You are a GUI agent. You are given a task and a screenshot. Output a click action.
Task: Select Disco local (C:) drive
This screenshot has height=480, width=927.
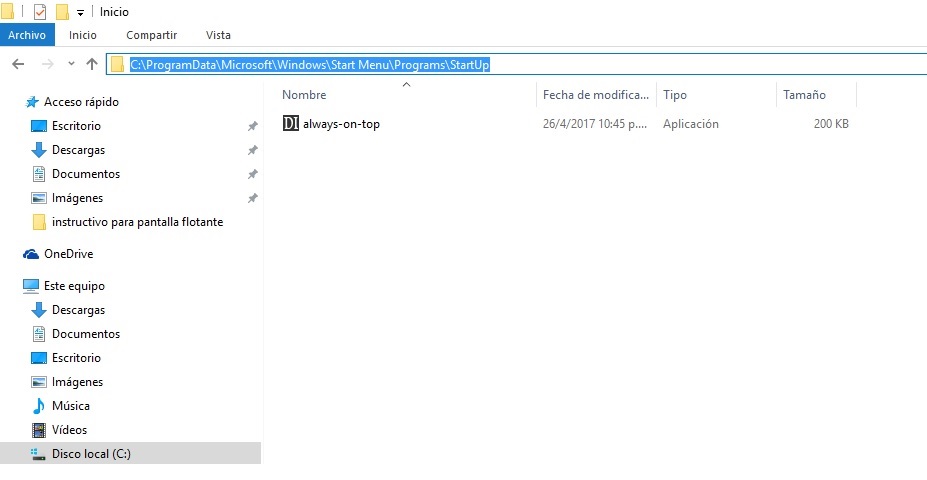pyautogui.click(x=91, y=454)
